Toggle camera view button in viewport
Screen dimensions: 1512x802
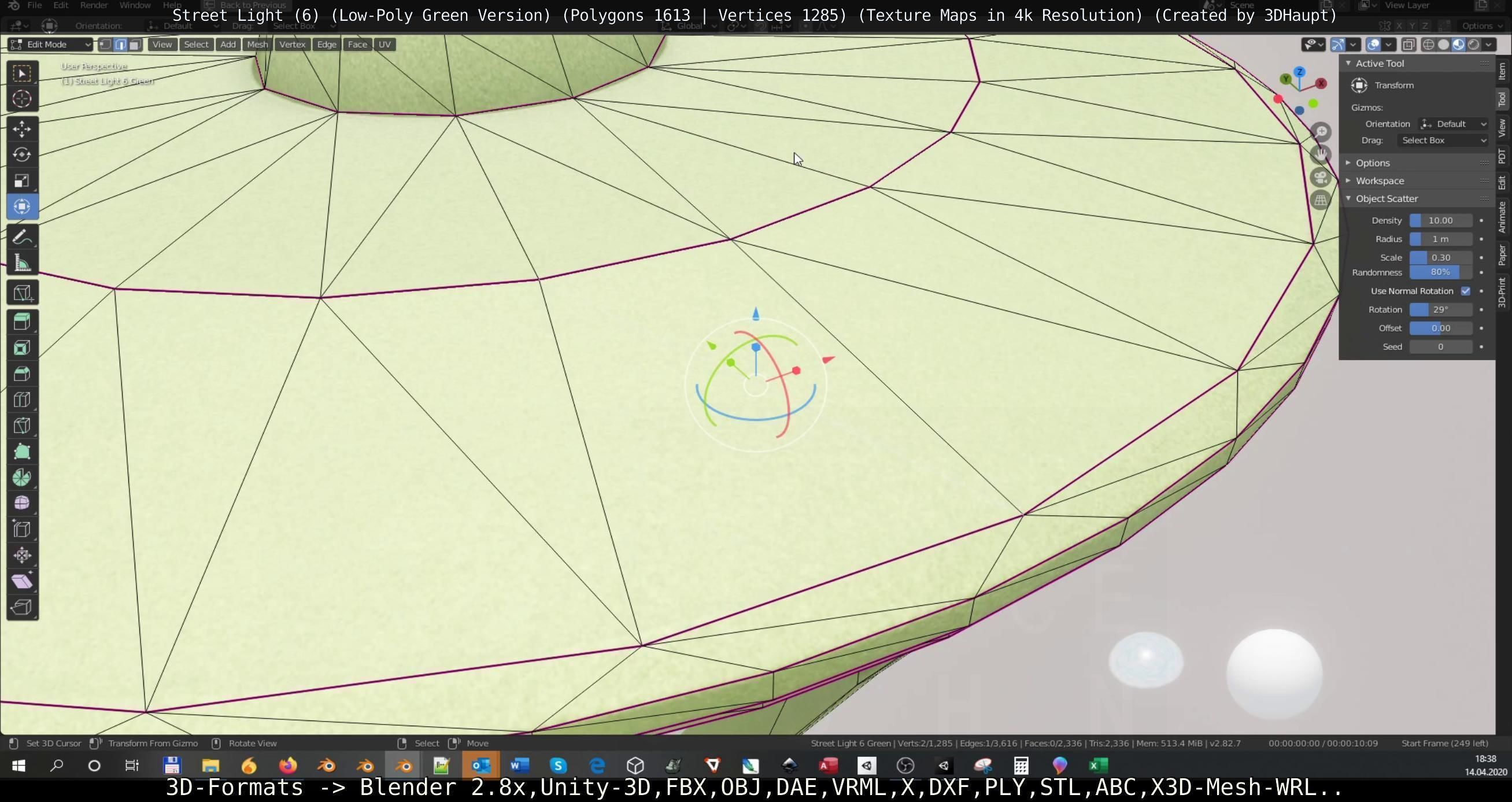click(1321, 178)
